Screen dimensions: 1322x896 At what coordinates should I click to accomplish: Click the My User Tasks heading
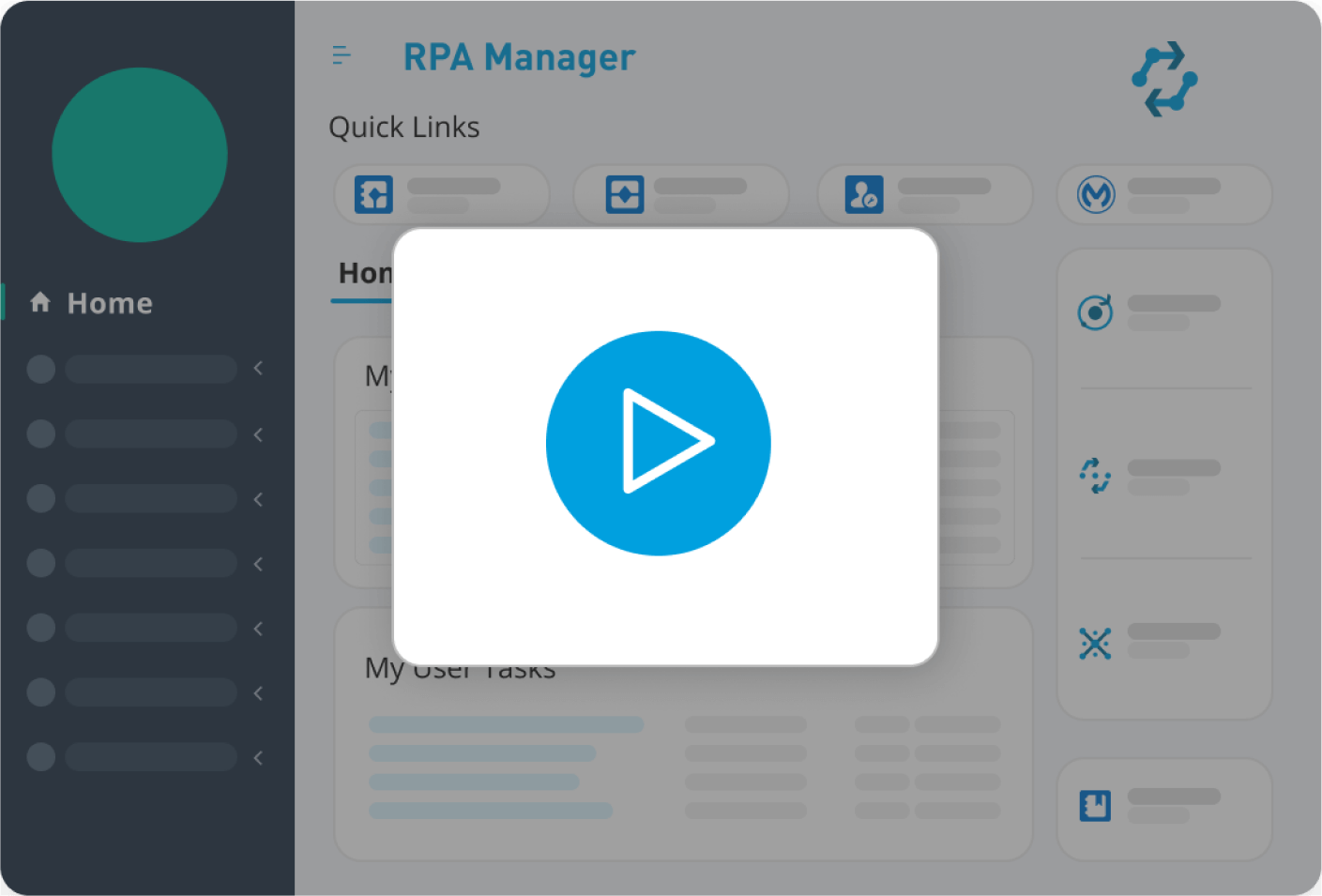(x=460, y=670)
